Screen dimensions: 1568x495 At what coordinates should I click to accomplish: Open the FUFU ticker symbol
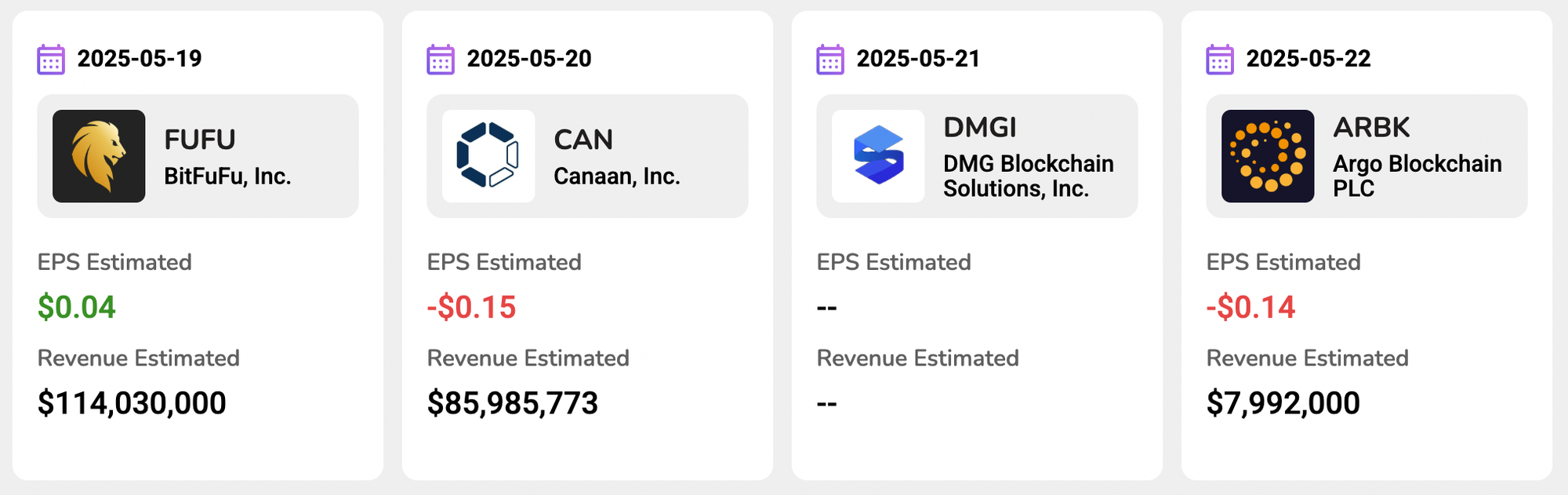[200, 140]
